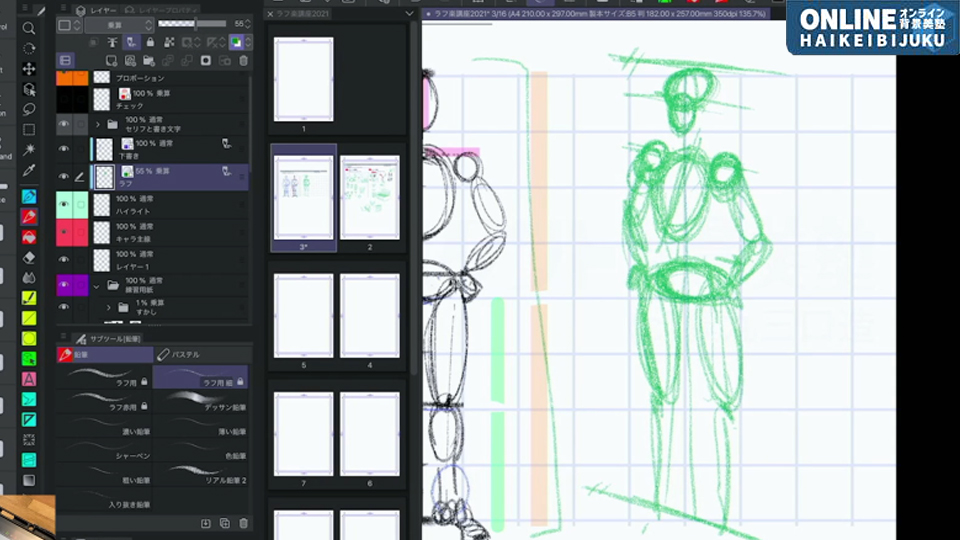Select the pink Text tool
Viewport: 960px width, 540px height.
point(29,379)
